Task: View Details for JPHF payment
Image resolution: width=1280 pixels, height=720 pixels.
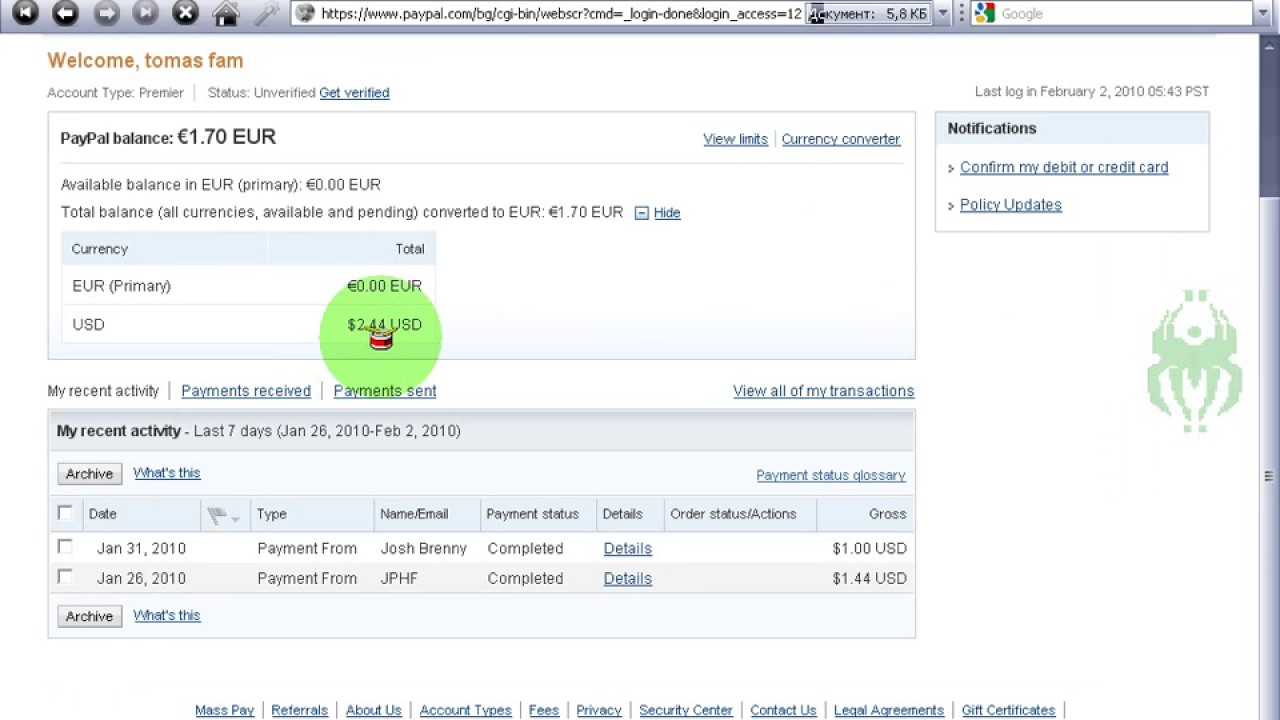Action: [x=628, y=579]
